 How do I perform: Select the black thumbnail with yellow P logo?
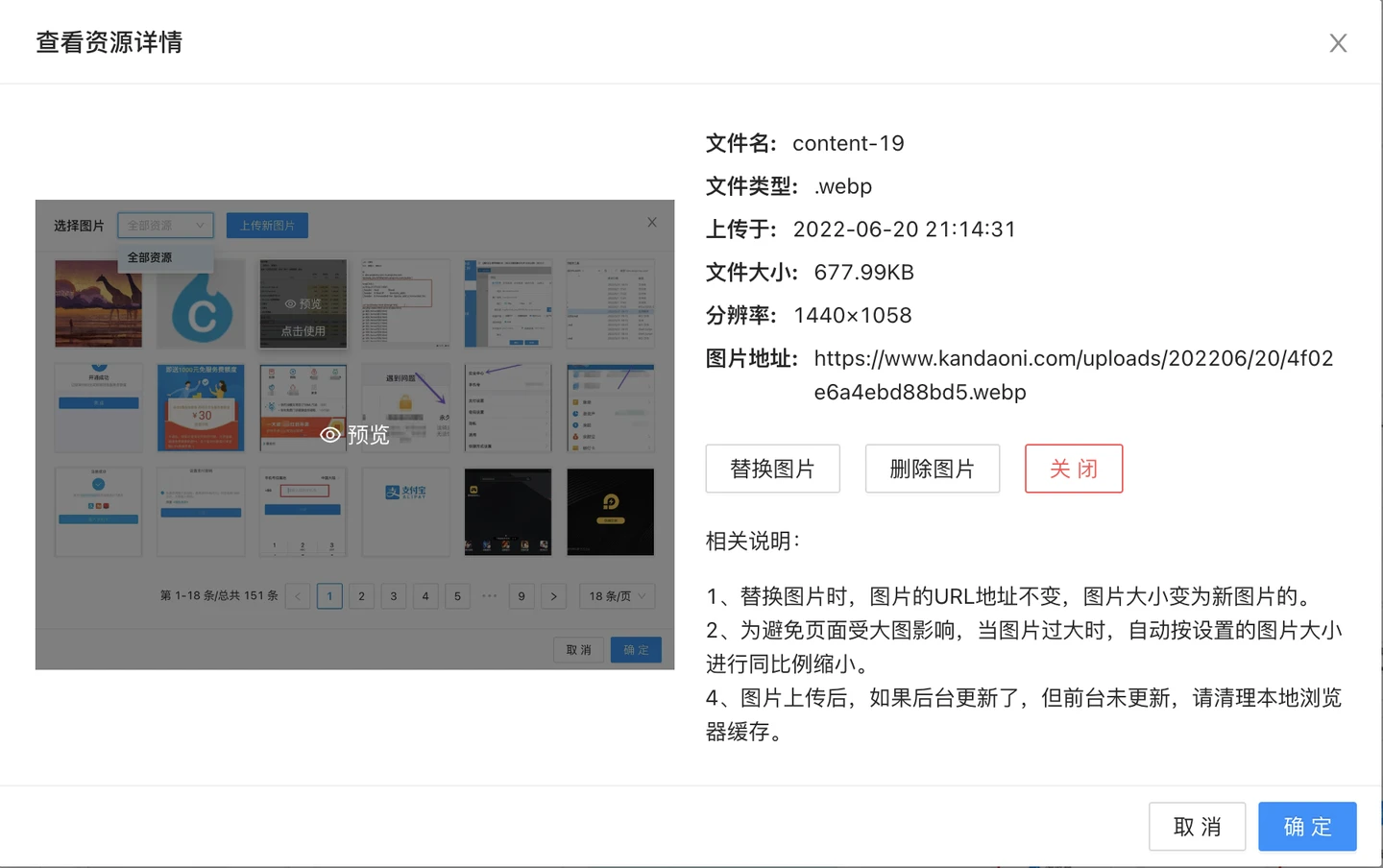click(x=610, y=512)
